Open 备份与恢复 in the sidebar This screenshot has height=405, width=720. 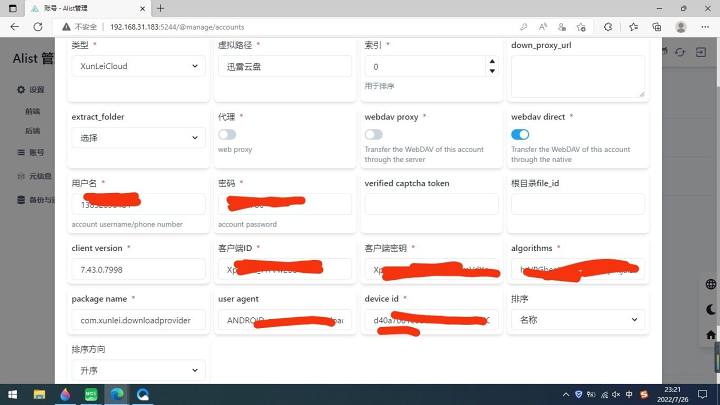tap(36, 200)
